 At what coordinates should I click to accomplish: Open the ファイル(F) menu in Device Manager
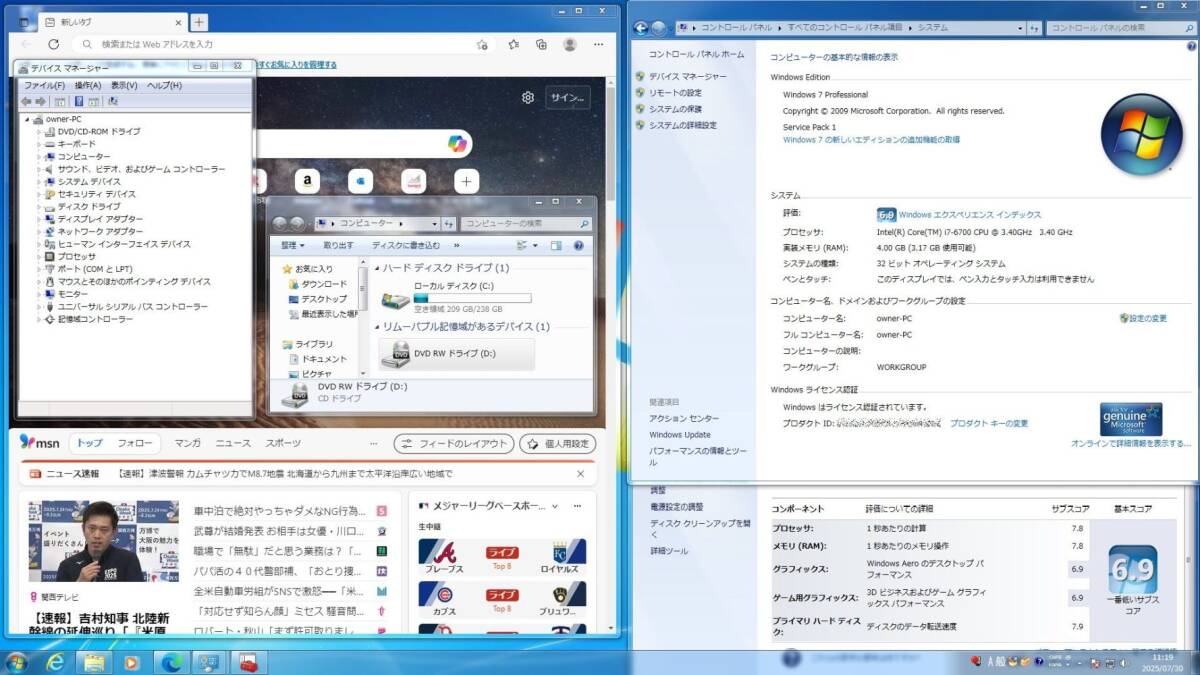(x=44, y=85)
